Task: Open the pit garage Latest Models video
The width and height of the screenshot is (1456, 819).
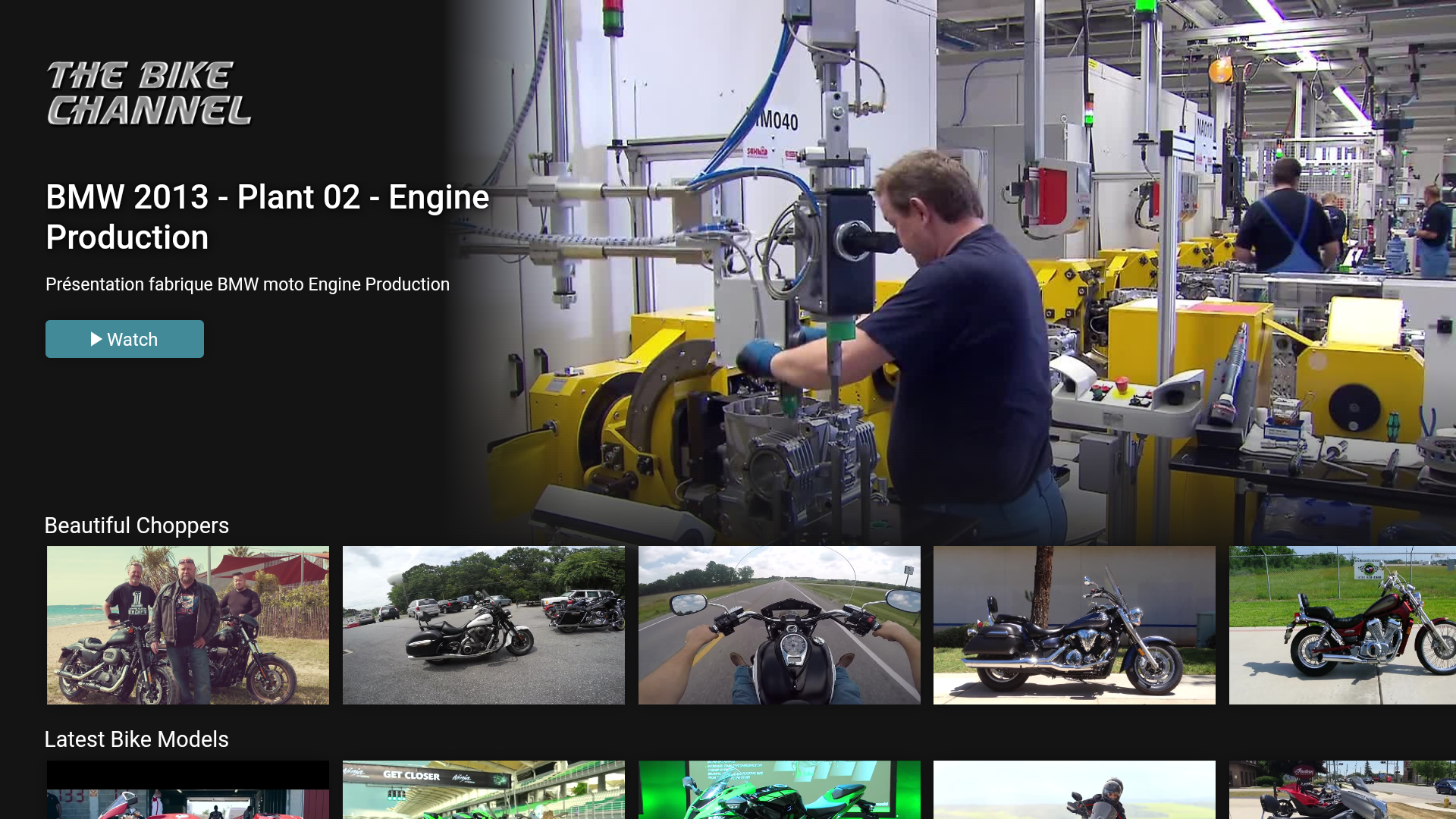Action: (x=188, y=789)
